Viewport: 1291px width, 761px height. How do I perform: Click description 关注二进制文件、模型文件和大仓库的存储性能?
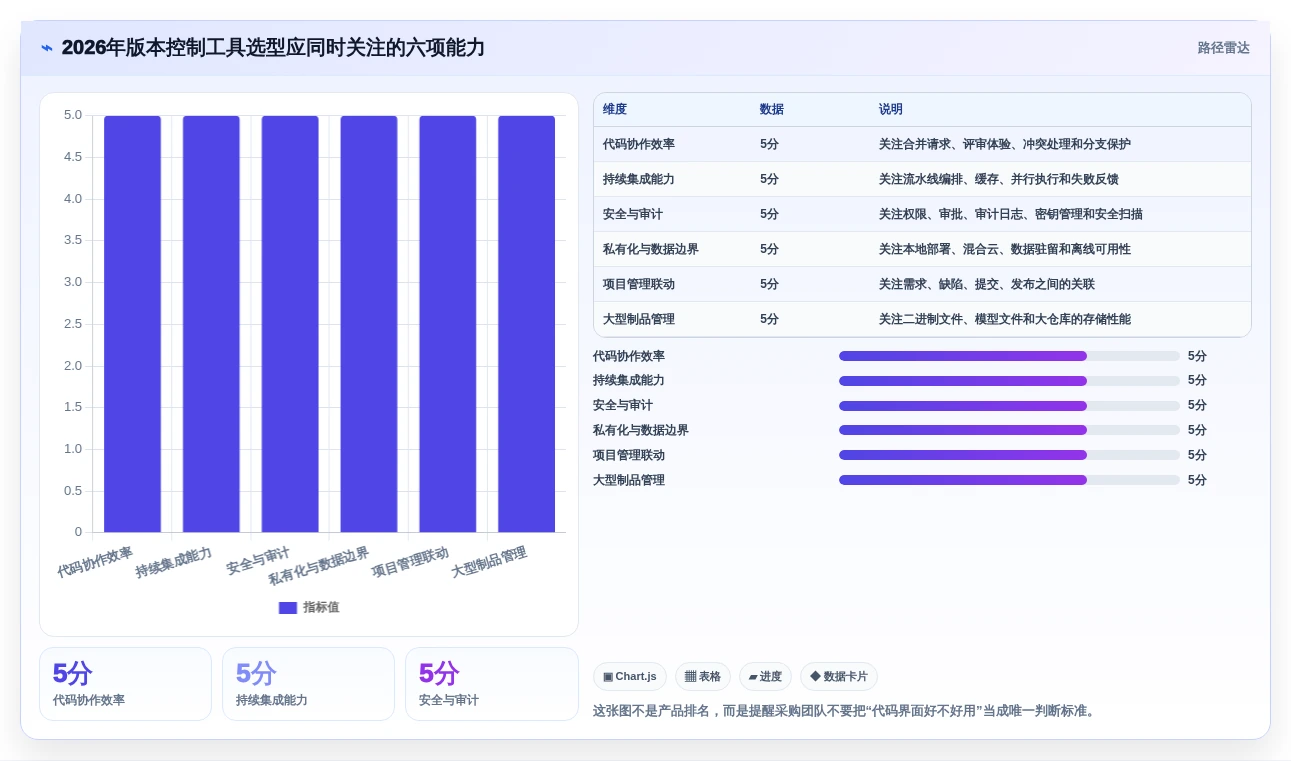[x=1005, y=319]
